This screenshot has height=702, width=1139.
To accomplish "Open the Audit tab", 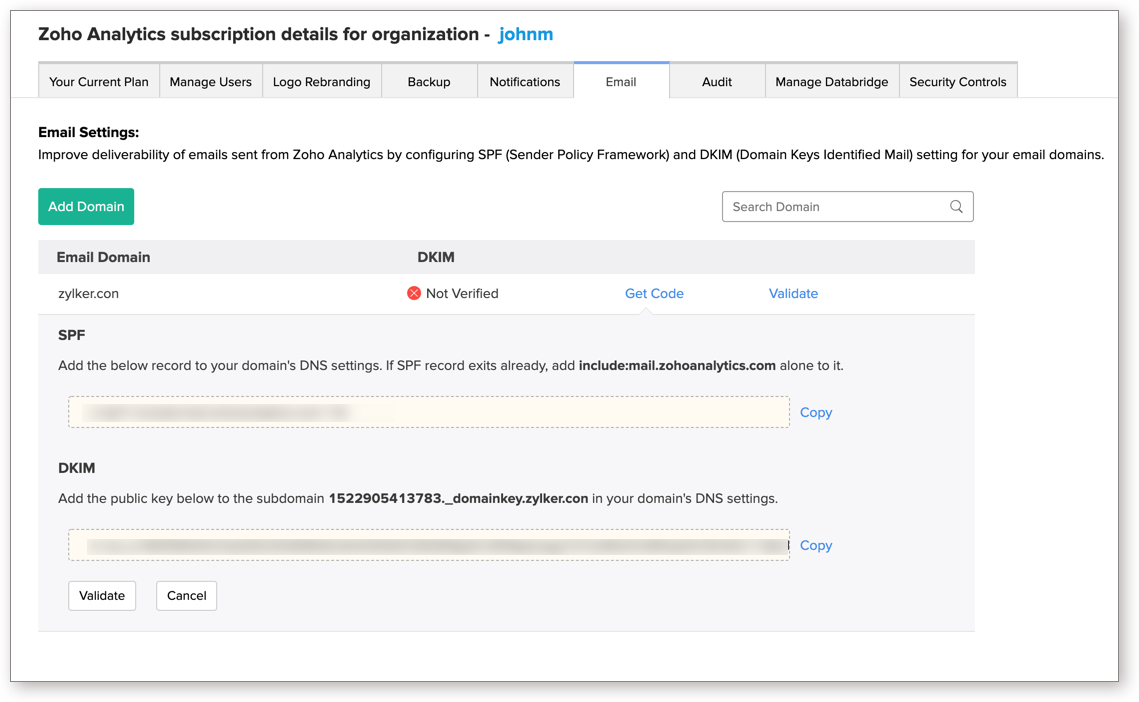I will 716,81.
